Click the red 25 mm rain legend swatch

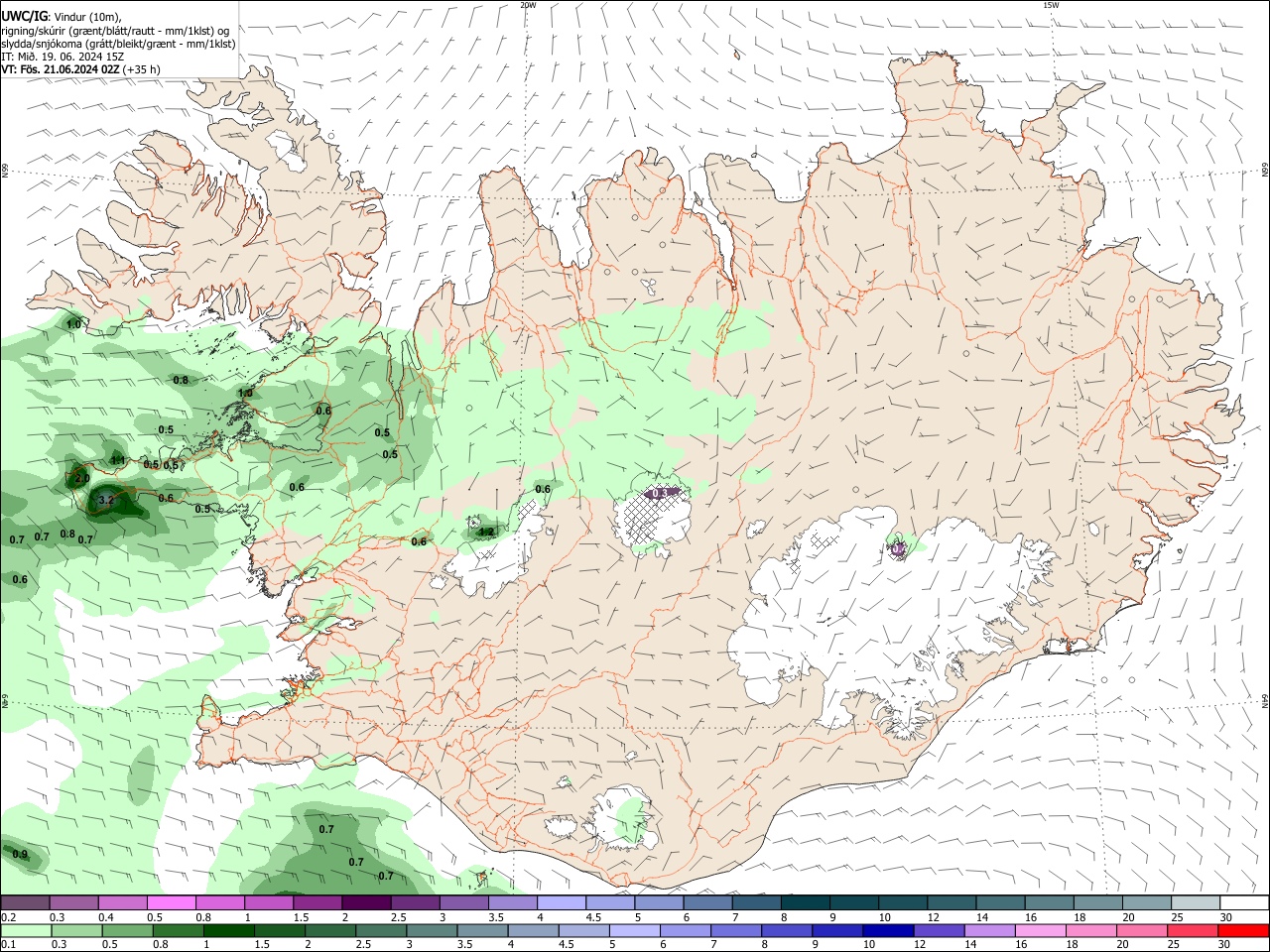(1194, 930)
